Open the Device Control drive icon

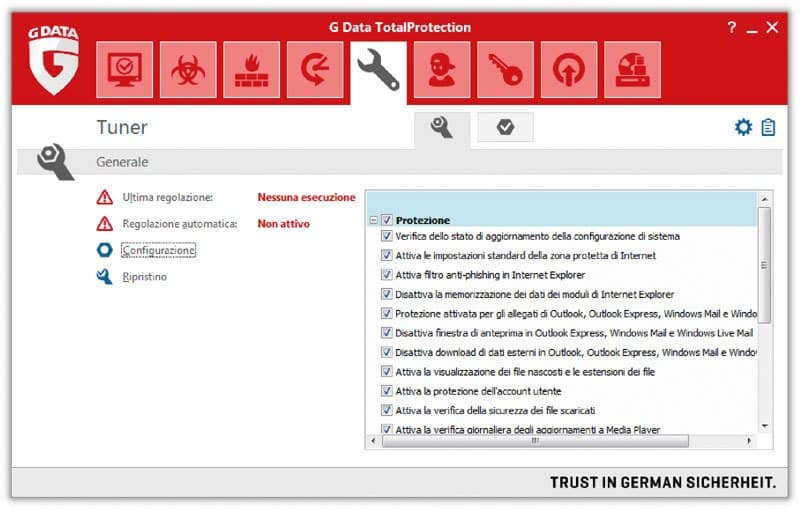coord(632,70)
